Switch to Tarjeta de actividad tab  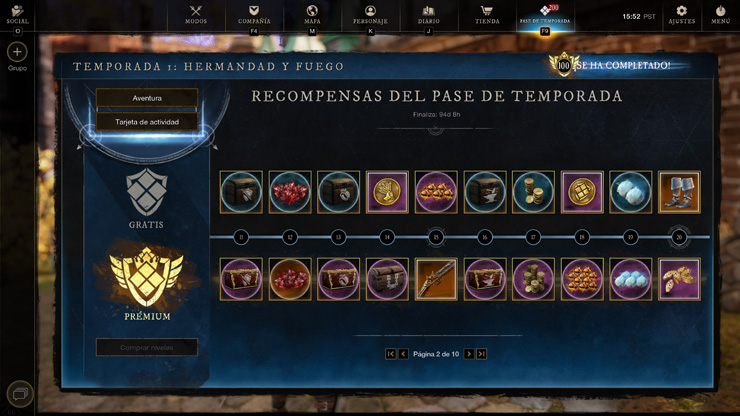pyautogui.click(x=147, y=122)
